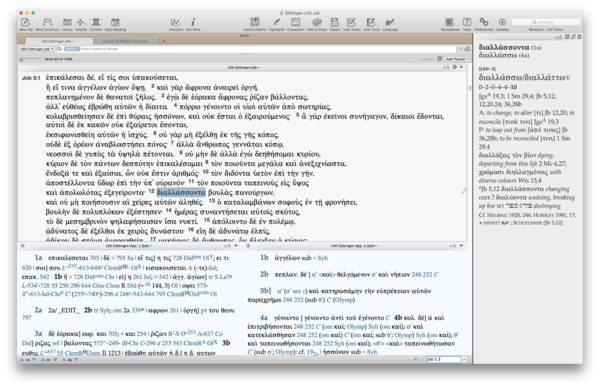
Task: Expand the LXX Göttingen Job pane title menu
Action: 243,67
